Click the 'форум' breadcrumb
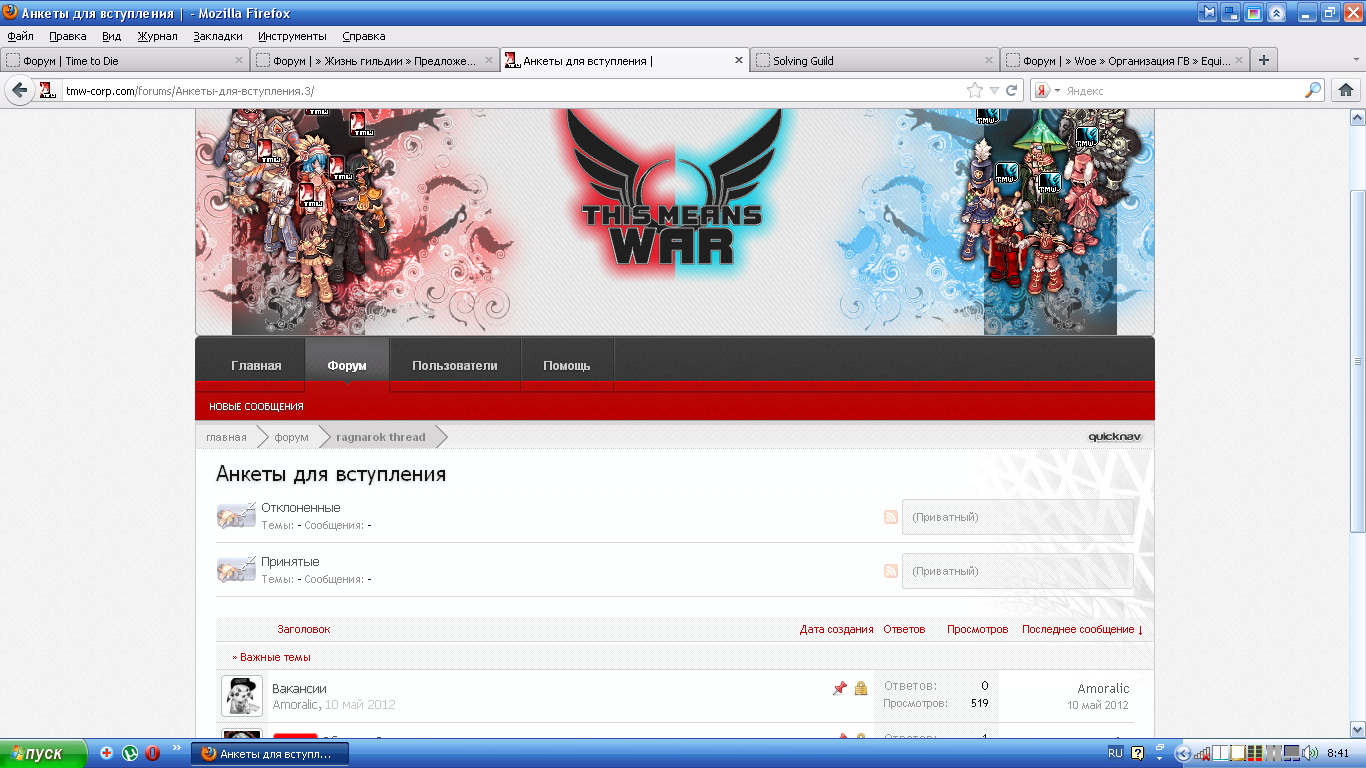Image resolution: width=1366 pixels, height=768 pixels. pyautogui.click(x=292, y=437)
